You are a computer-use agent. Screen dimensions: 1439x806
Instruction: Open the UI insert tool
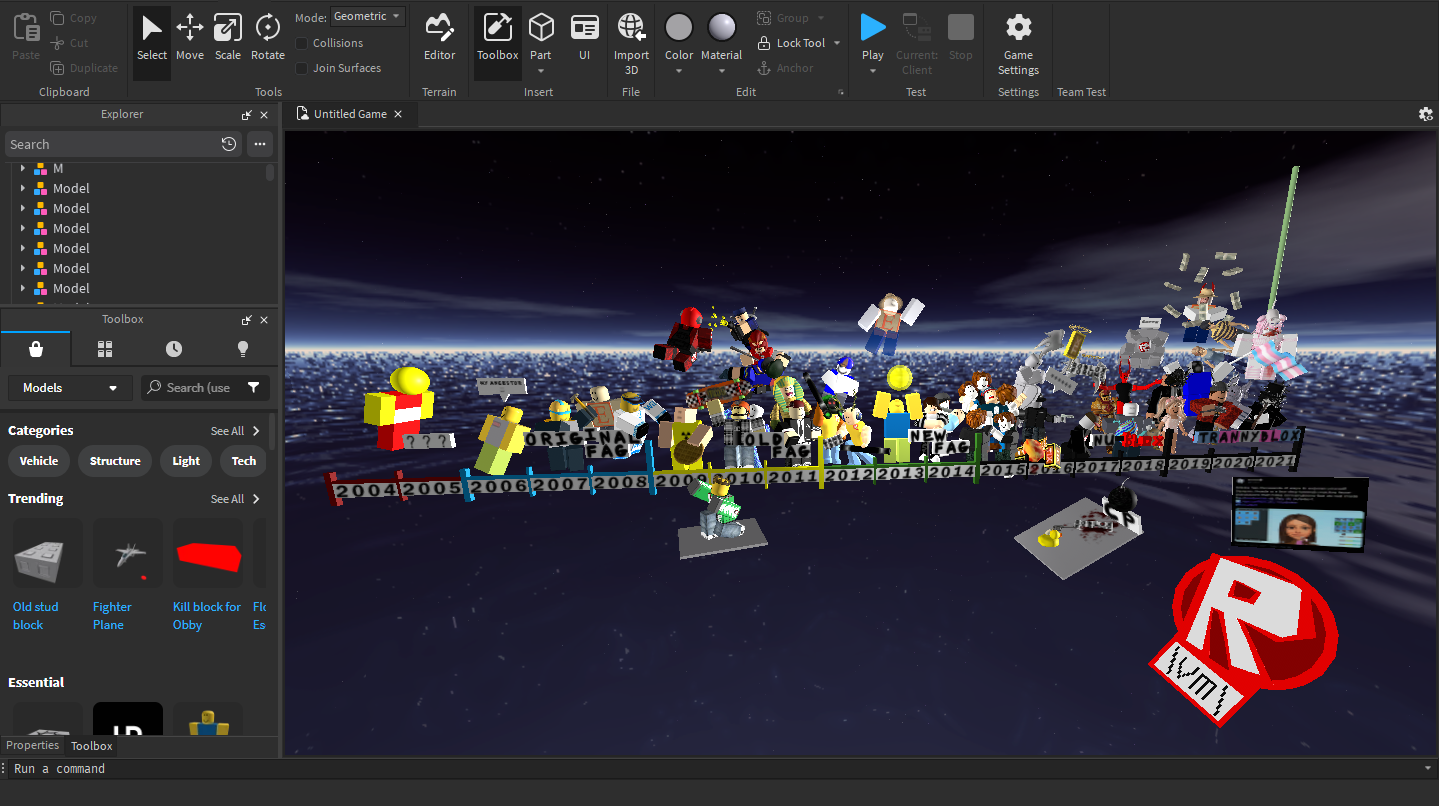click(585, 38)
